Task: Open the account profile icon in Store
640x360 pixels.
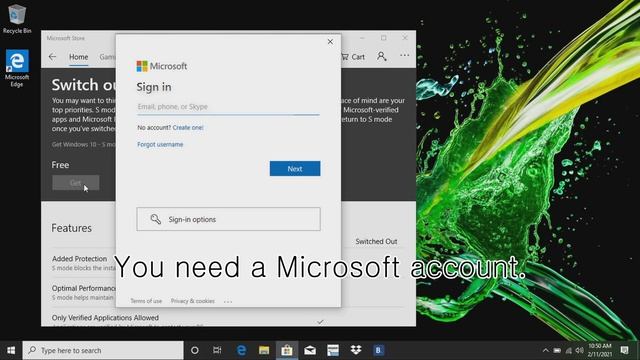Action: point(382,56)
